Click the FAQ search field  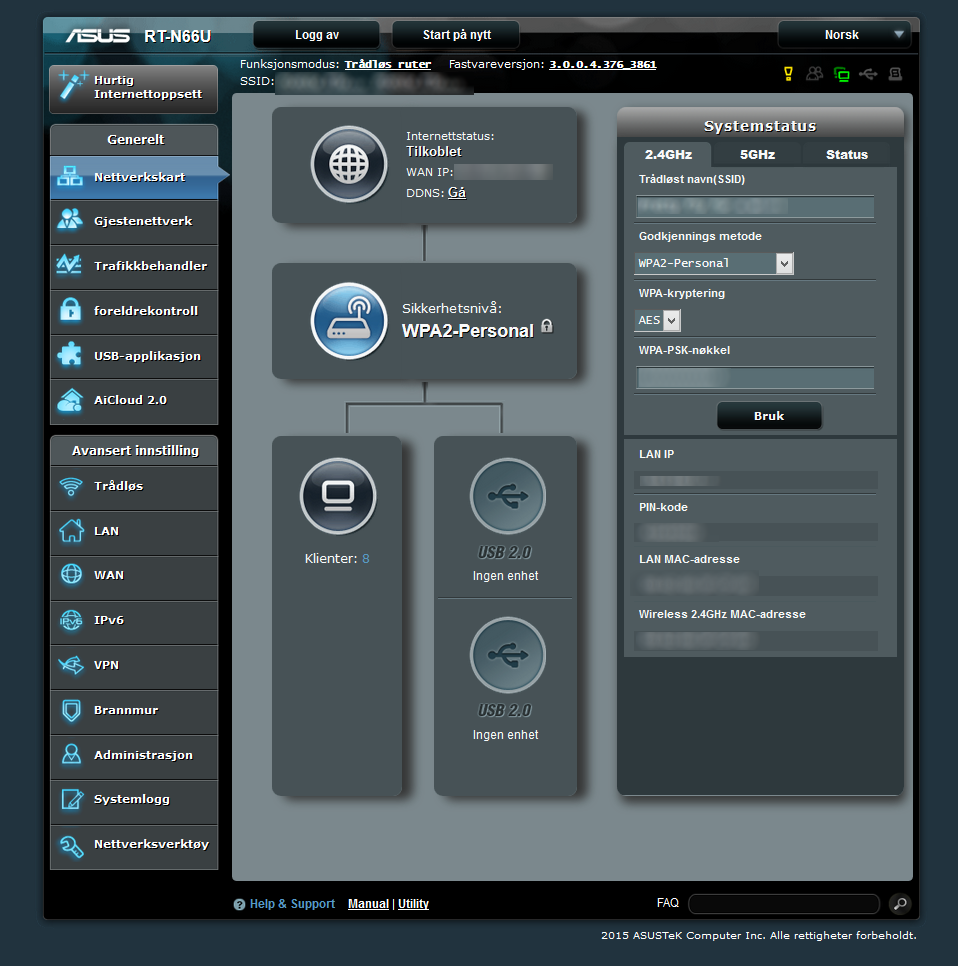click(x=784, y=904)
